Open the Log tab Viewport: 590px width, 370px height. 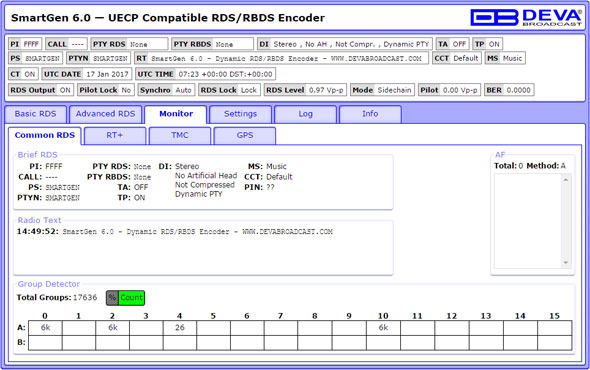point(306,114)
